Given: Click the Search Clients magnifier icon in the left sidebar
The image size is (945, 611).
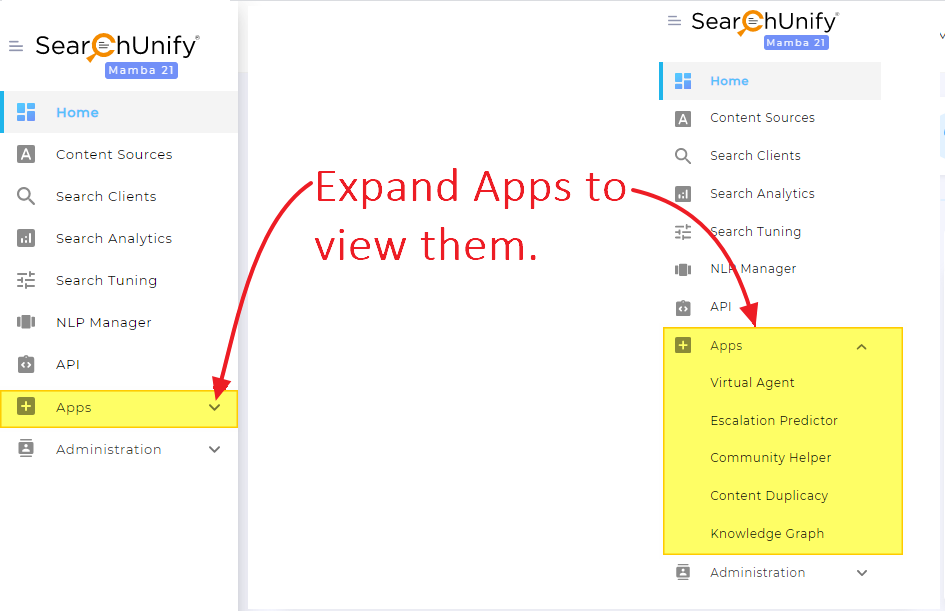Looking at the screenshot, I should point(26,196).
